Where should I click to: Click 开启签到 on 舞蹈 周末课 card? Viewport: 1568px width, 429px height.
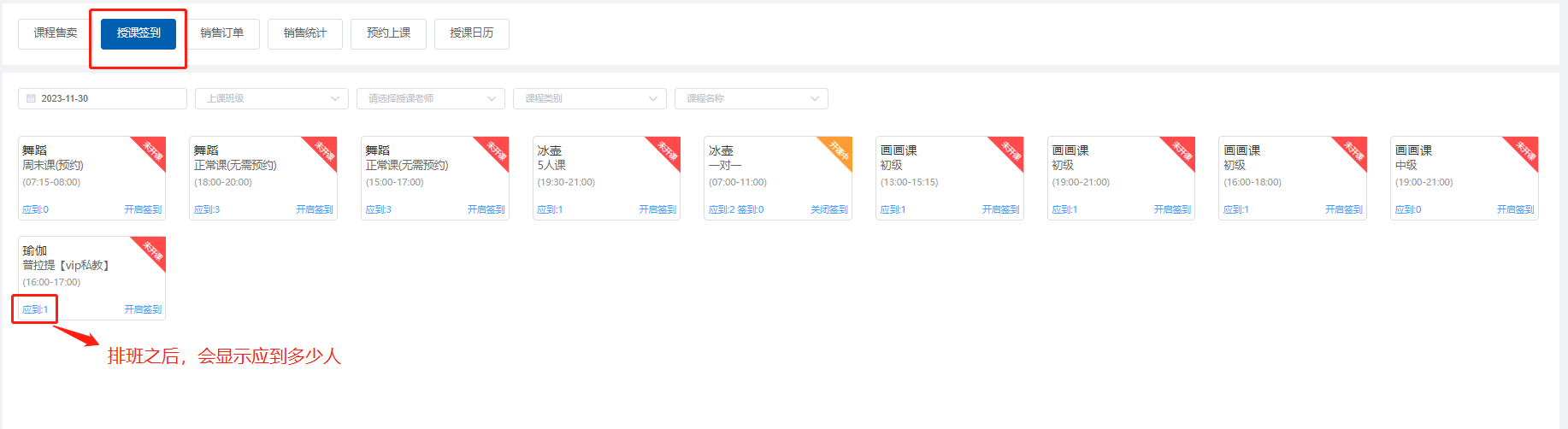[143, 209]
